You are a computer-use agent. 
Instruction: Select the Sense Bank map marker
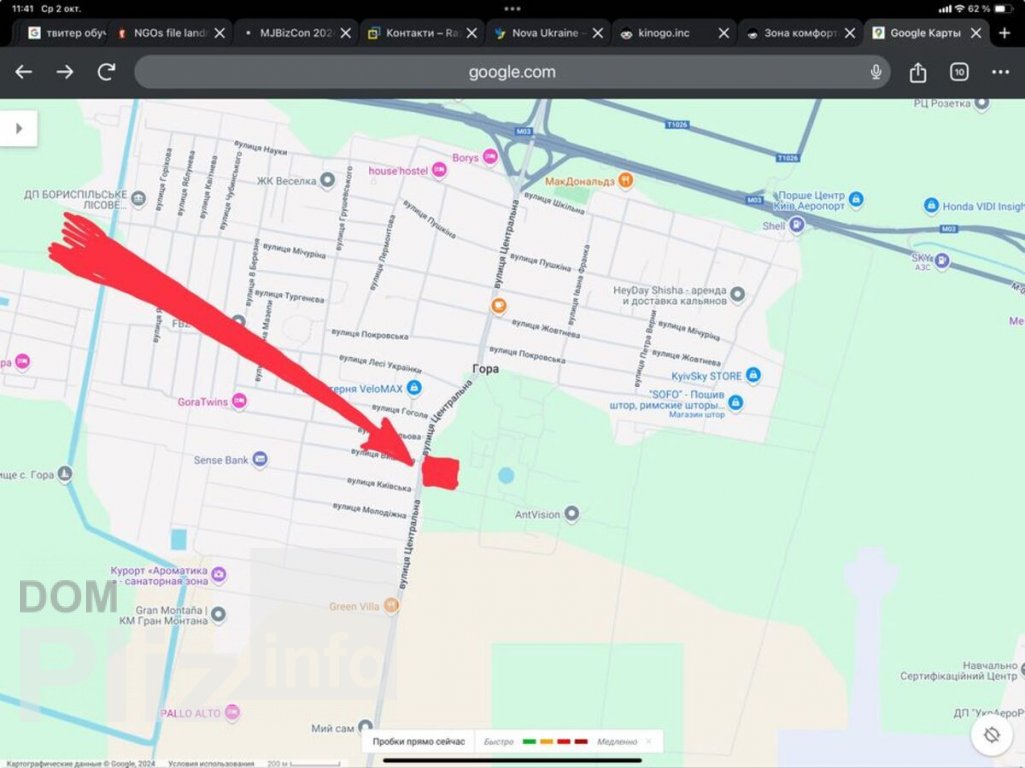[x=260, y=460]
